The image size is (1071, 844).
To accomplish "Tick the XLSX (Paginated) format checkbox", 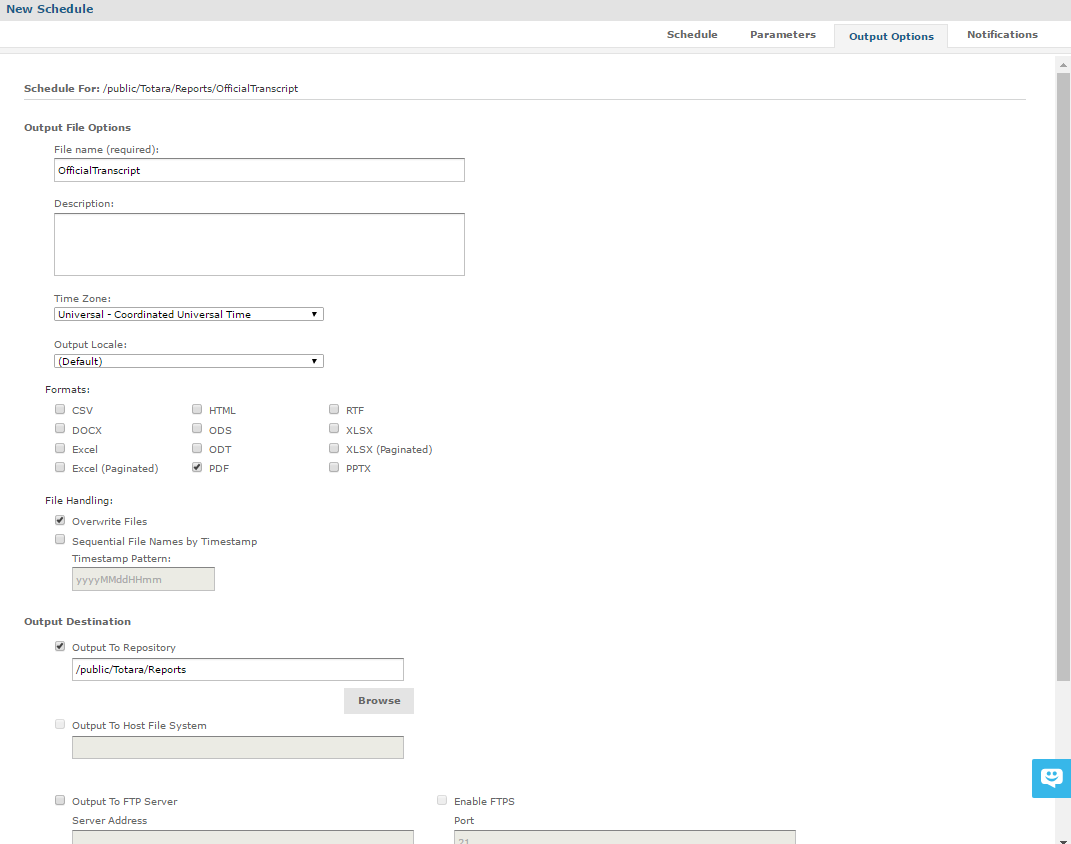I will pyautogui.click(x=334, y=449).
